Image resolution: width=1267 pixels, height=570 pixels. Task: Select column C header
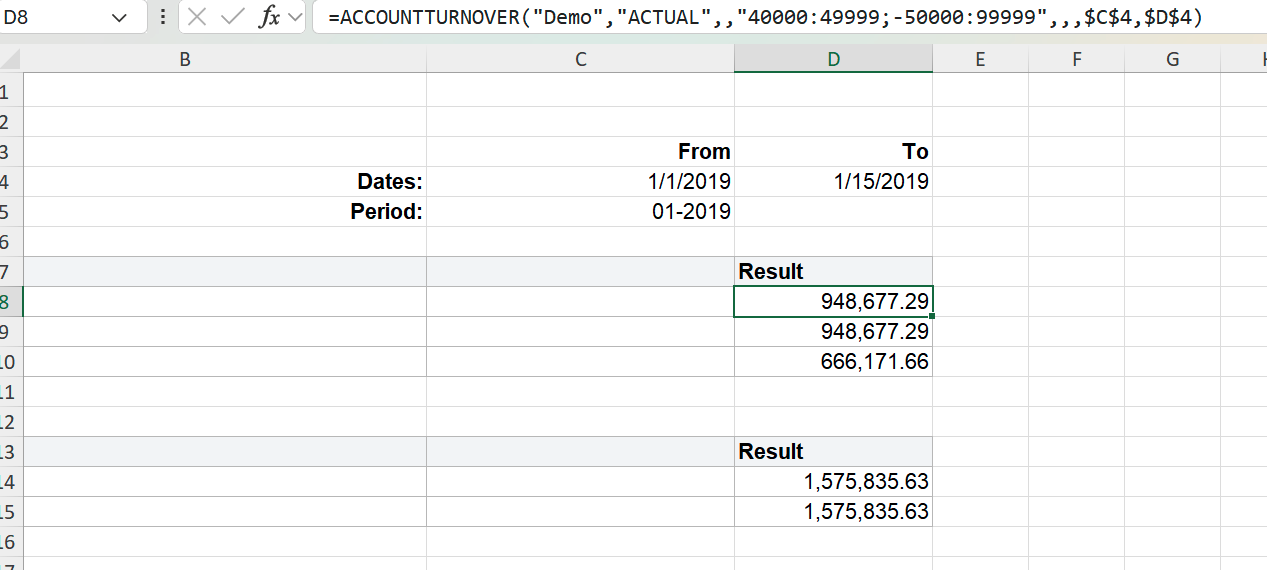click(581, 60)
